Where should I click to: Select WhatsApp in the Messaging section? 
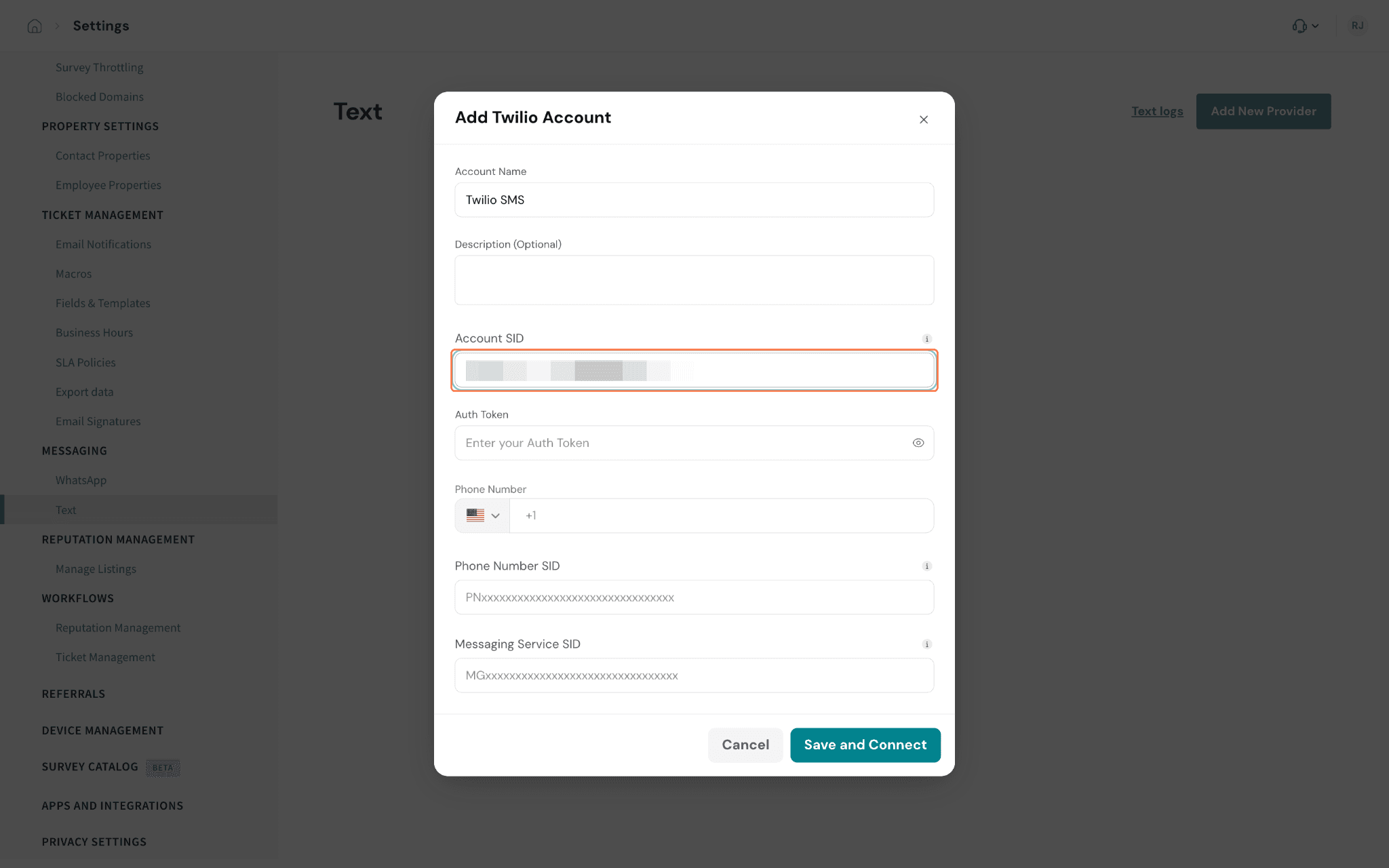[81, 480]
